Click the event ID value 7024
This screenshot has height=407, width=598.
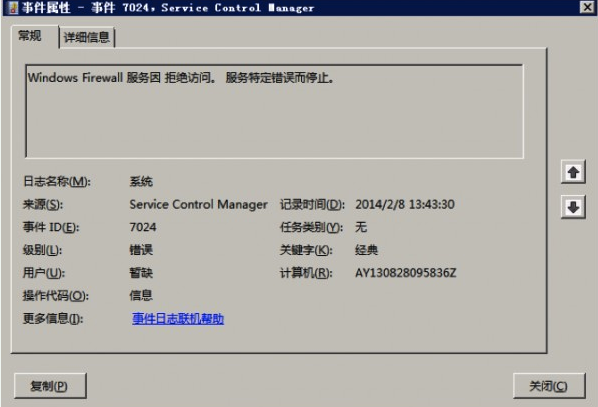coord(143,227)
